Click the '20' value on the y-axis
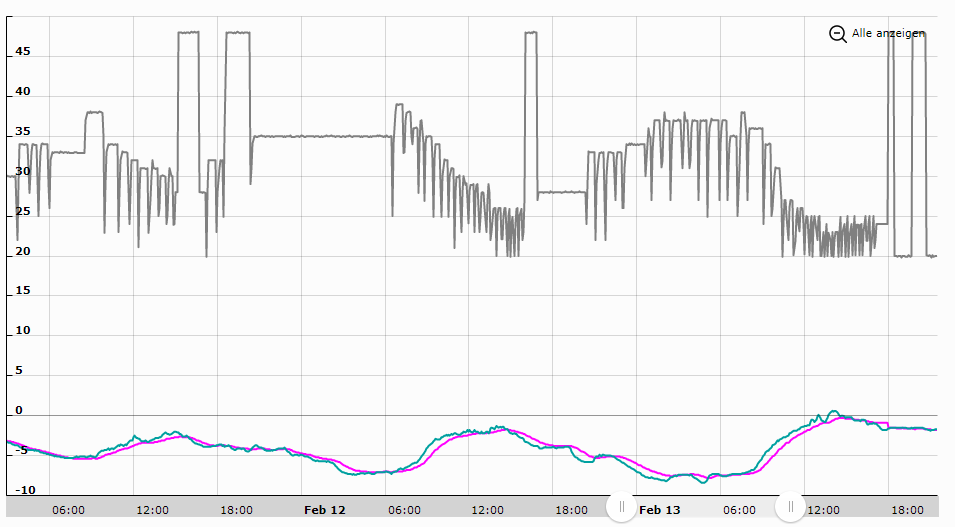 coord(23,251)
